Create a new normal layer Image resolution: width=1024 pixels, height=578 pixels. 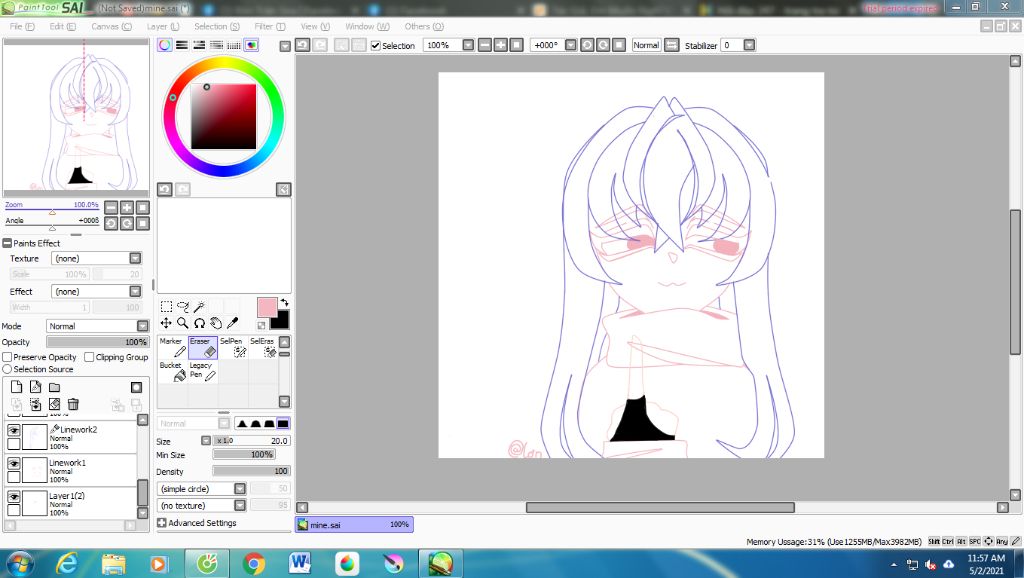pos(16,387)
